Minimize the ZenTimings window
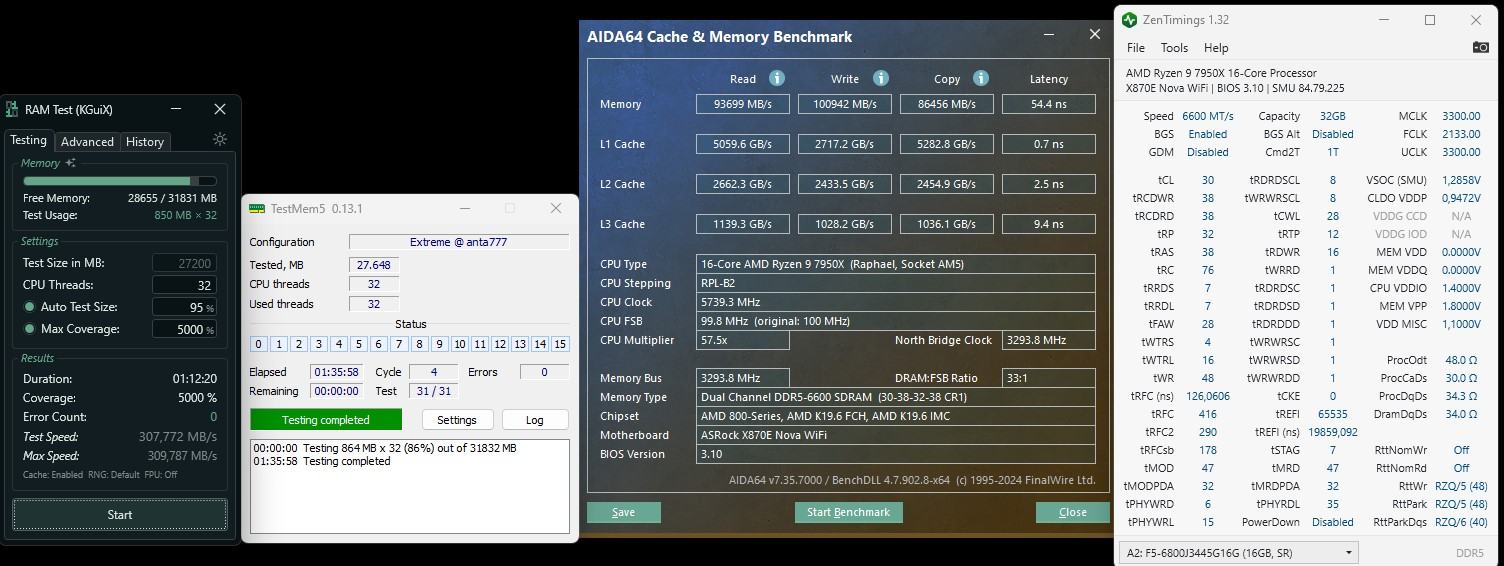 pyautogui.click(x=1384, y=20)
